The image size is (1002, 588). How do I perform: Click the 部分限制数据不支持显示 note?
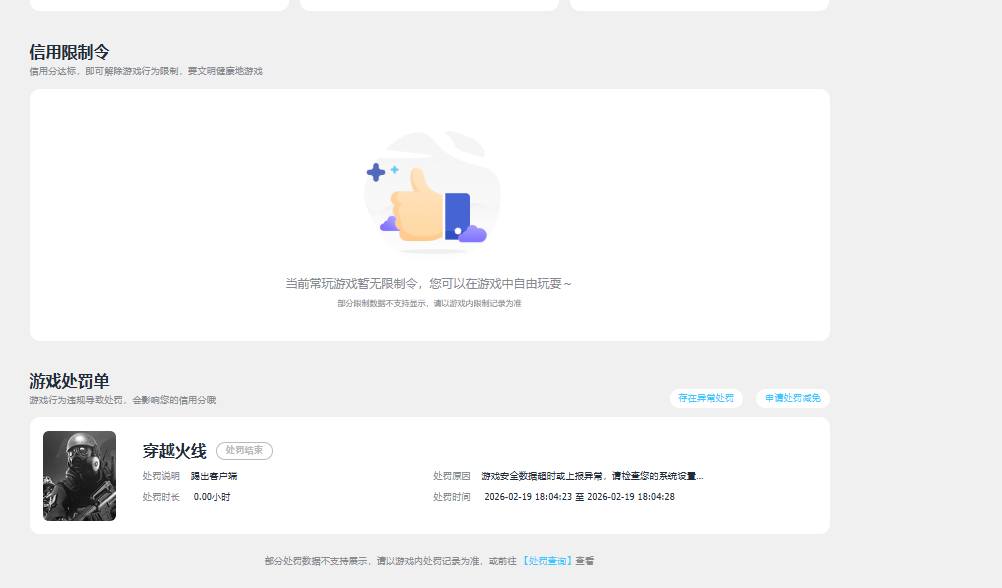[x=429, y=304]
